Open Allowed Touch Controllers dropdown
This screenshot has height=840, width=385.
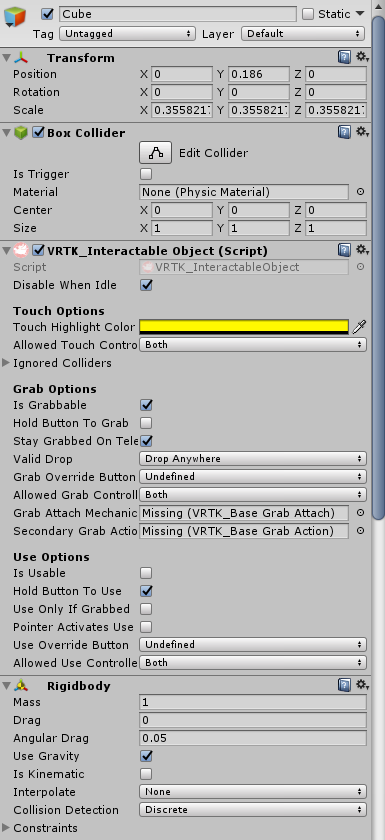click(x=253, y=344)
